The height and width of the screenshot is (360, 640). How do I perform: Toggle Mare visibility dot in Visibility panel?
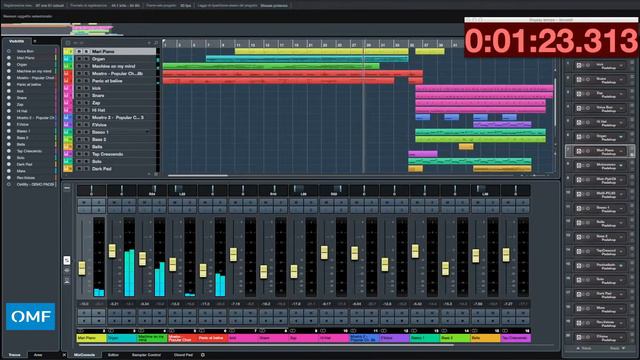tap(9, 171)
